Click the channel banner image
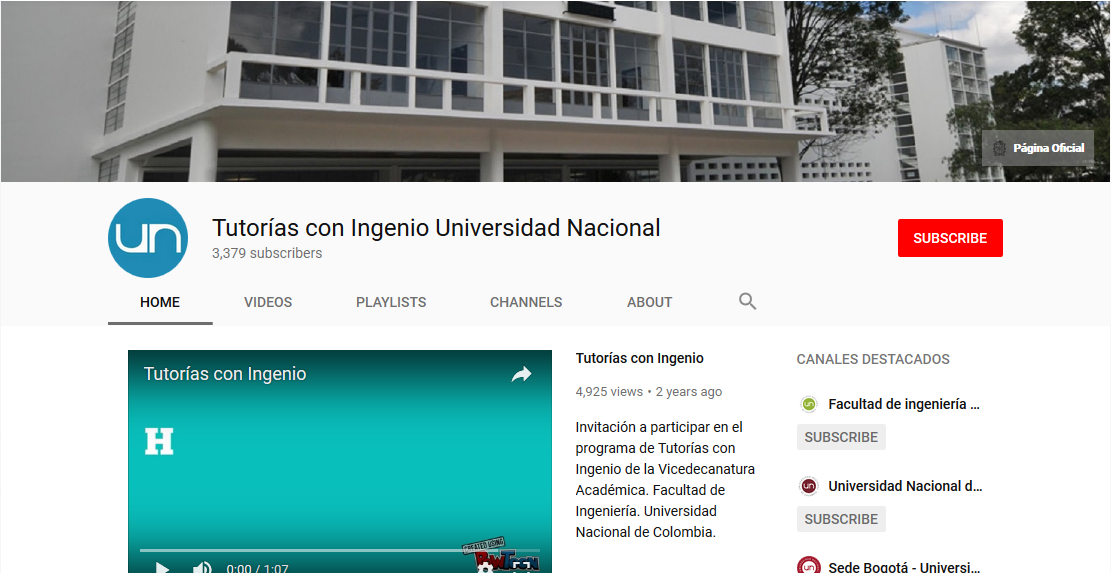The width and height of the screenshot is (1111, 573). click(x=556, y=91)
